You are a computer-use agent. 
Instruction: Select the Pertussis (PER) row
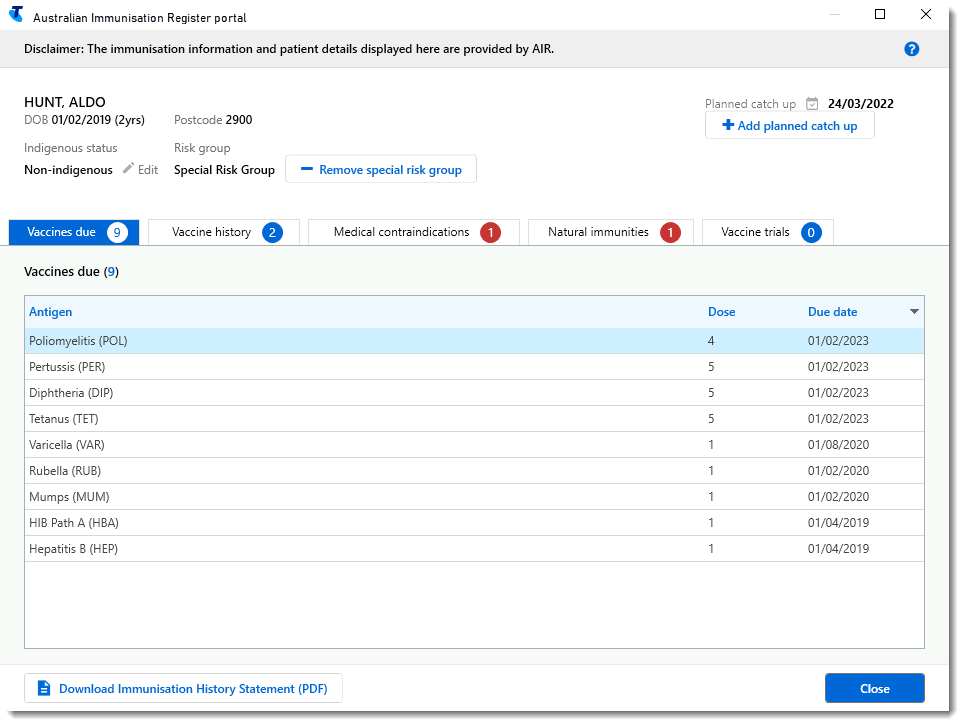474,367
